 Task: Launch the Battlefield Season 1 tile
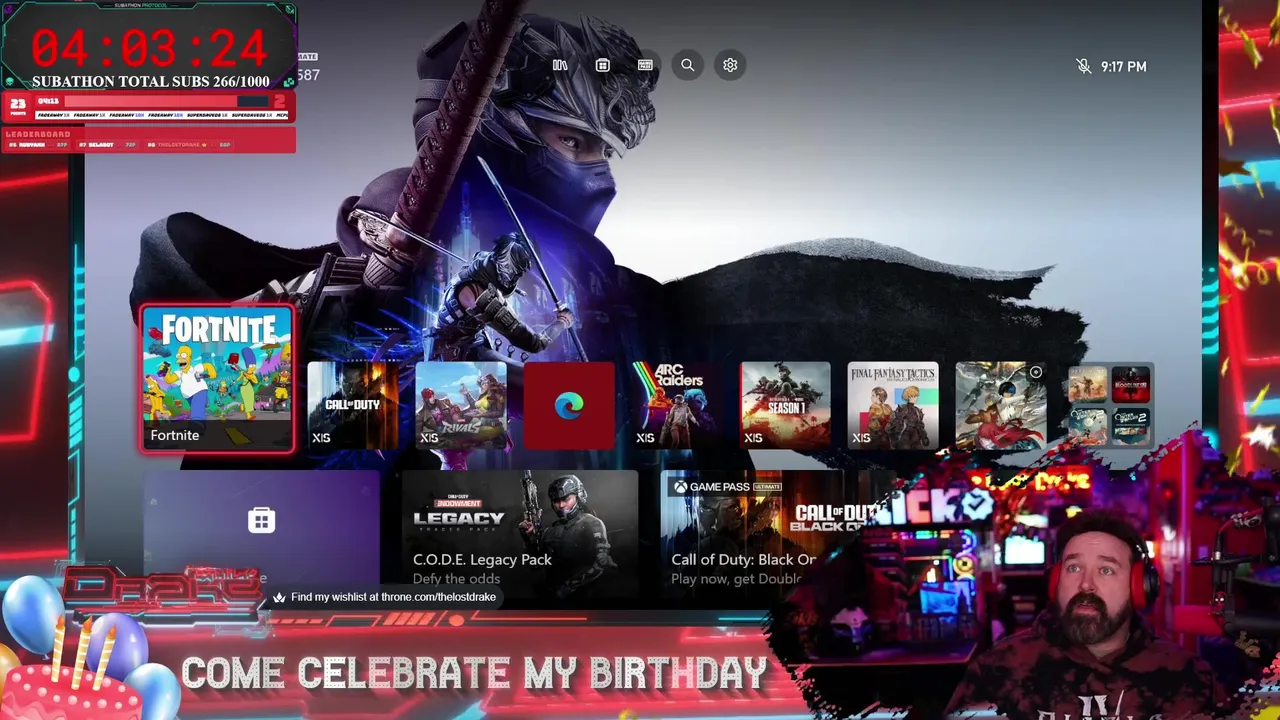785,405
